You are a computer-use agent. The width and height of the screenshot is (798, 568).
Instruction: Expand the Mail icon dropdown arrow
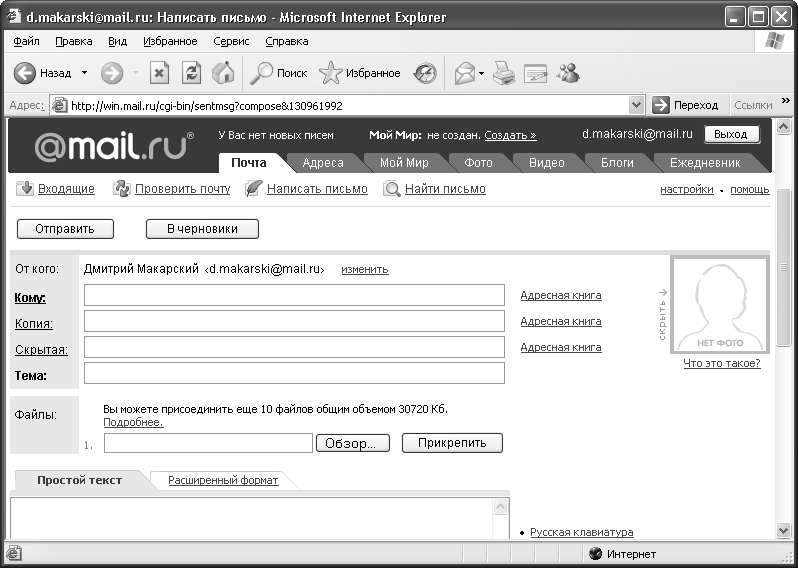(x=481, y=73)
